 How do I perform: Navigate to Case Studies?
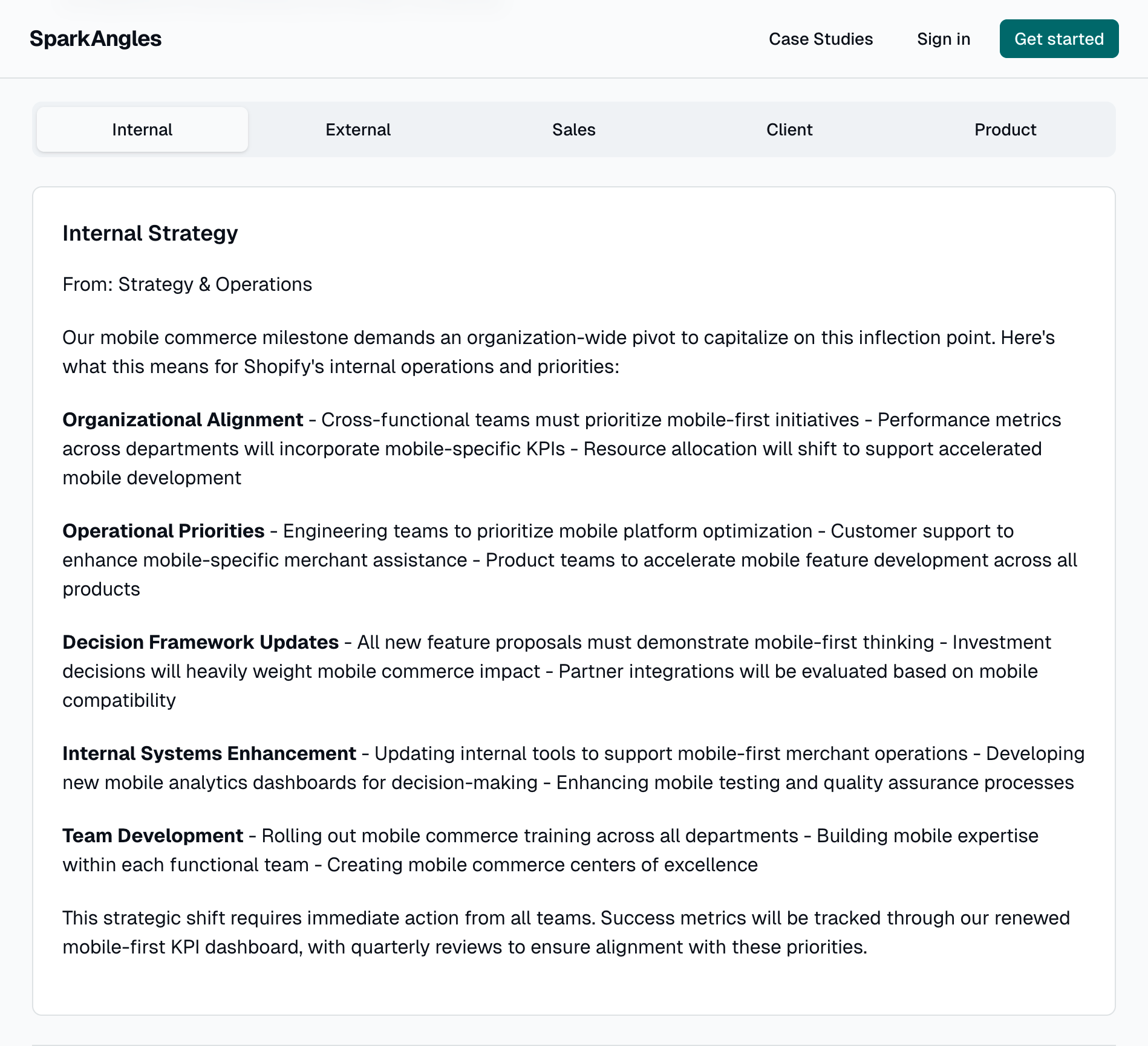[x=821, y=39]
